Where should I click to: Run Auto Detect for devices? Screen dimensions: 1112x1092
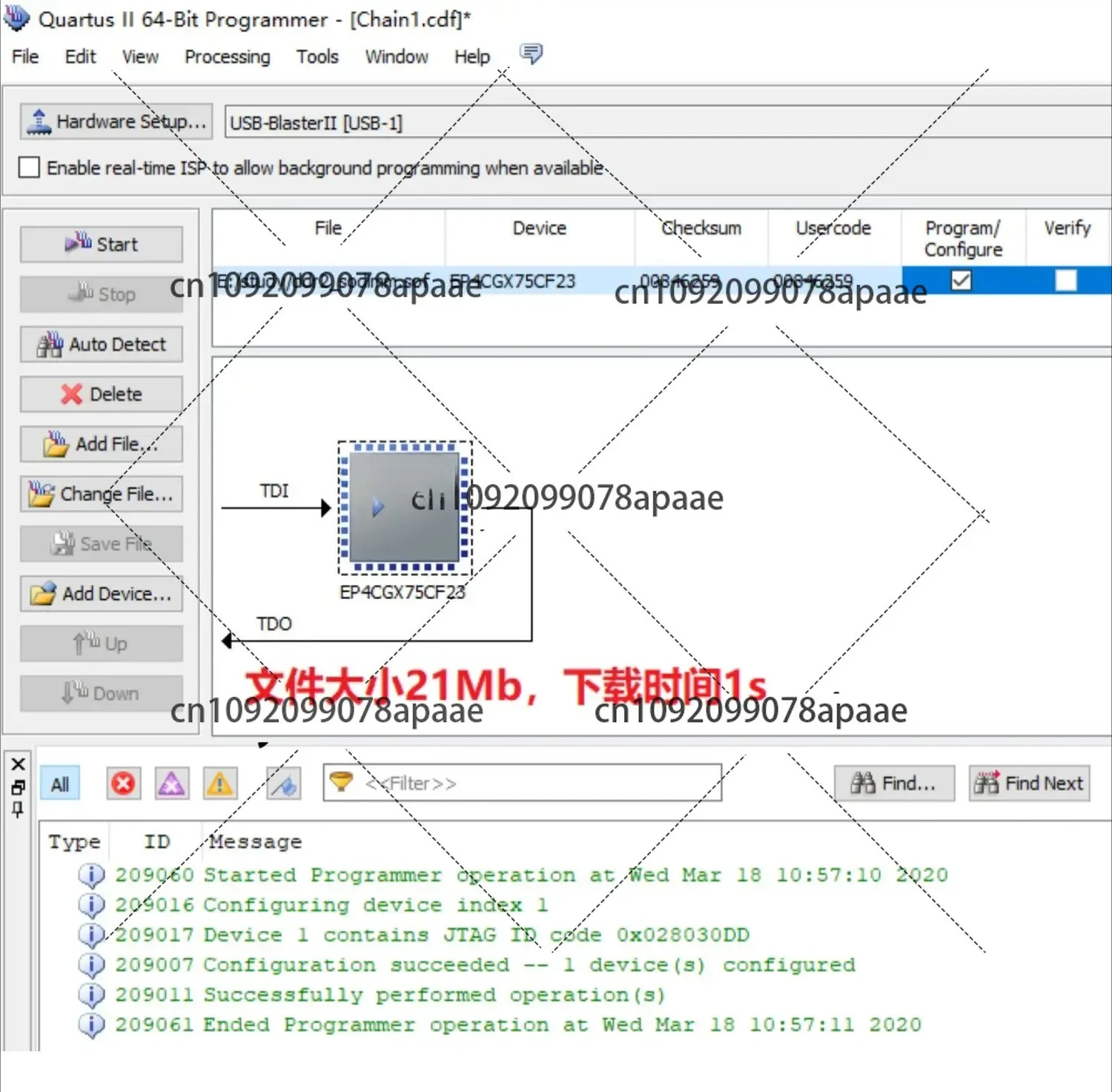(x=102, y=344)
